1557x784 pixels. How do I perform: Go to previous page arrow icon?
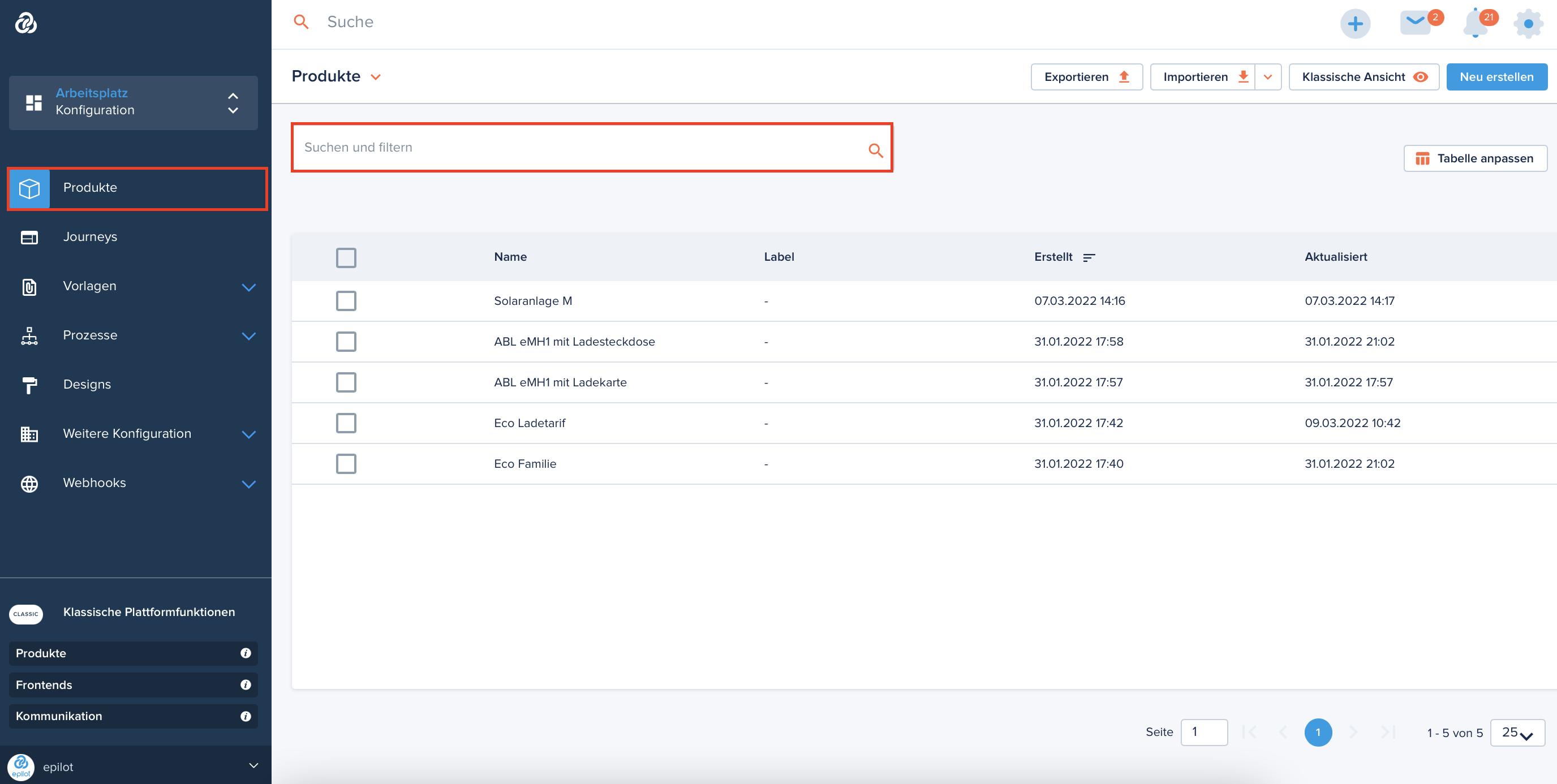(x=1283, y=732)
